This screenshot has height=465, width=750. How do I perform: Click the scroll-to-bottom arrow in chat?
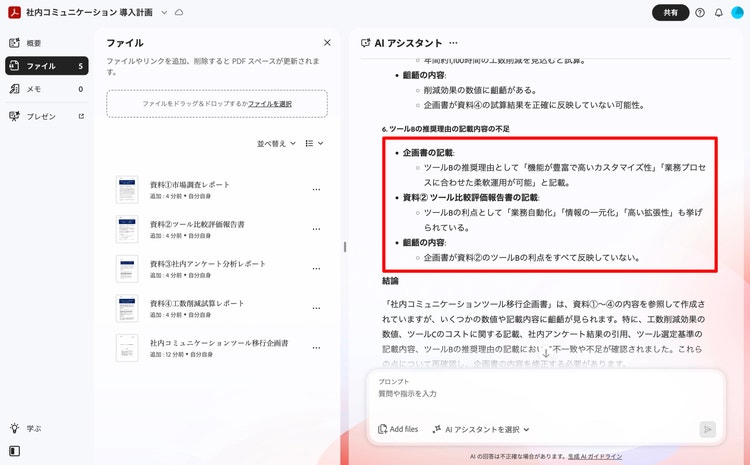[546, 353]
